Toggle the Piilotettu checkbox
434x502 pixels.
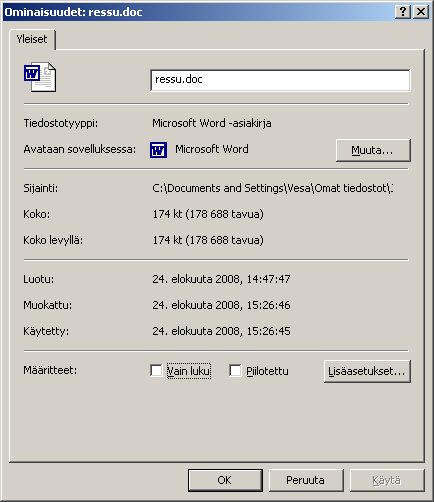[x=235, y=371]
